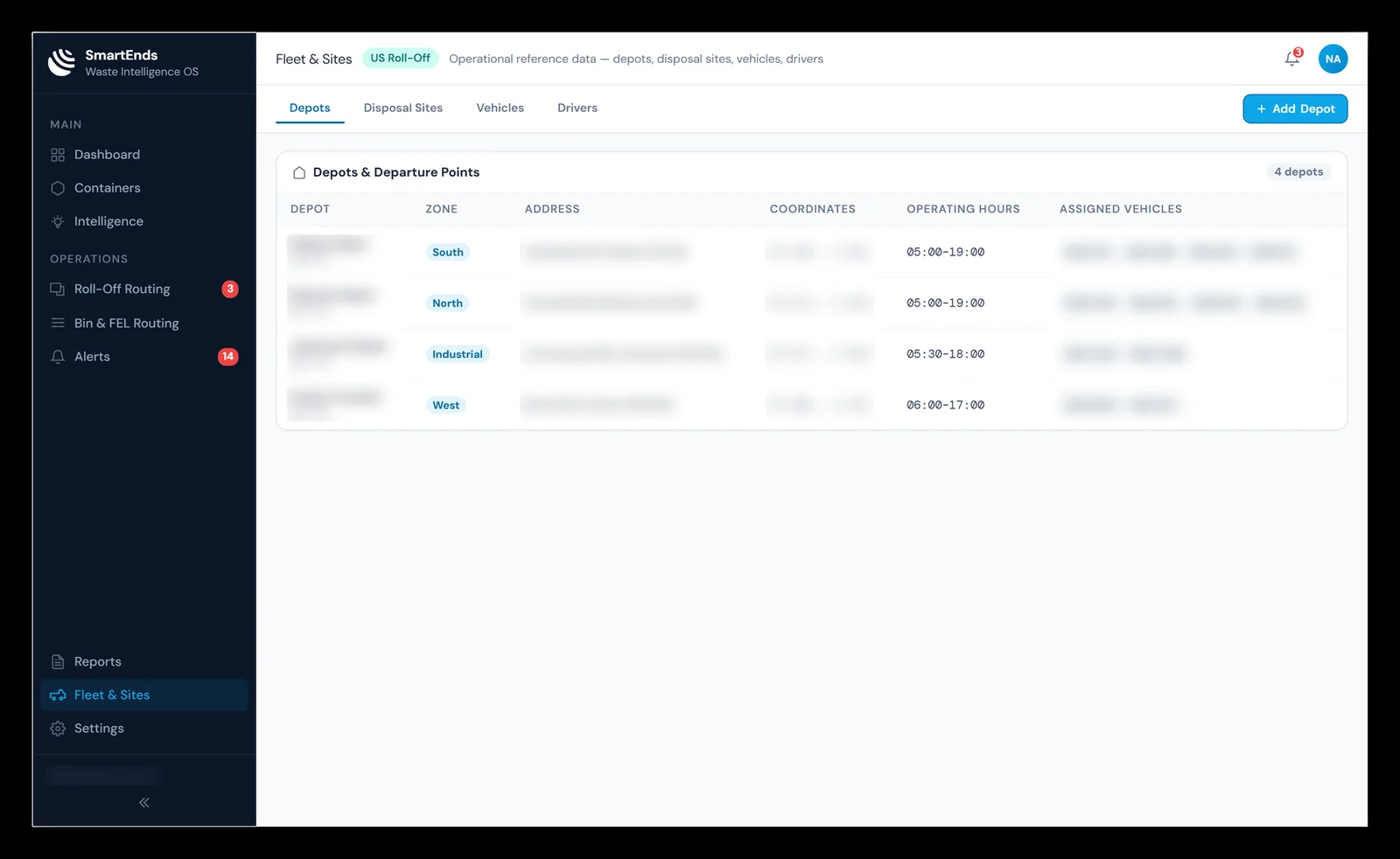Open the Dashboard grid icon
Viewport: 1400px width, 859px height.
pos(58,155)
